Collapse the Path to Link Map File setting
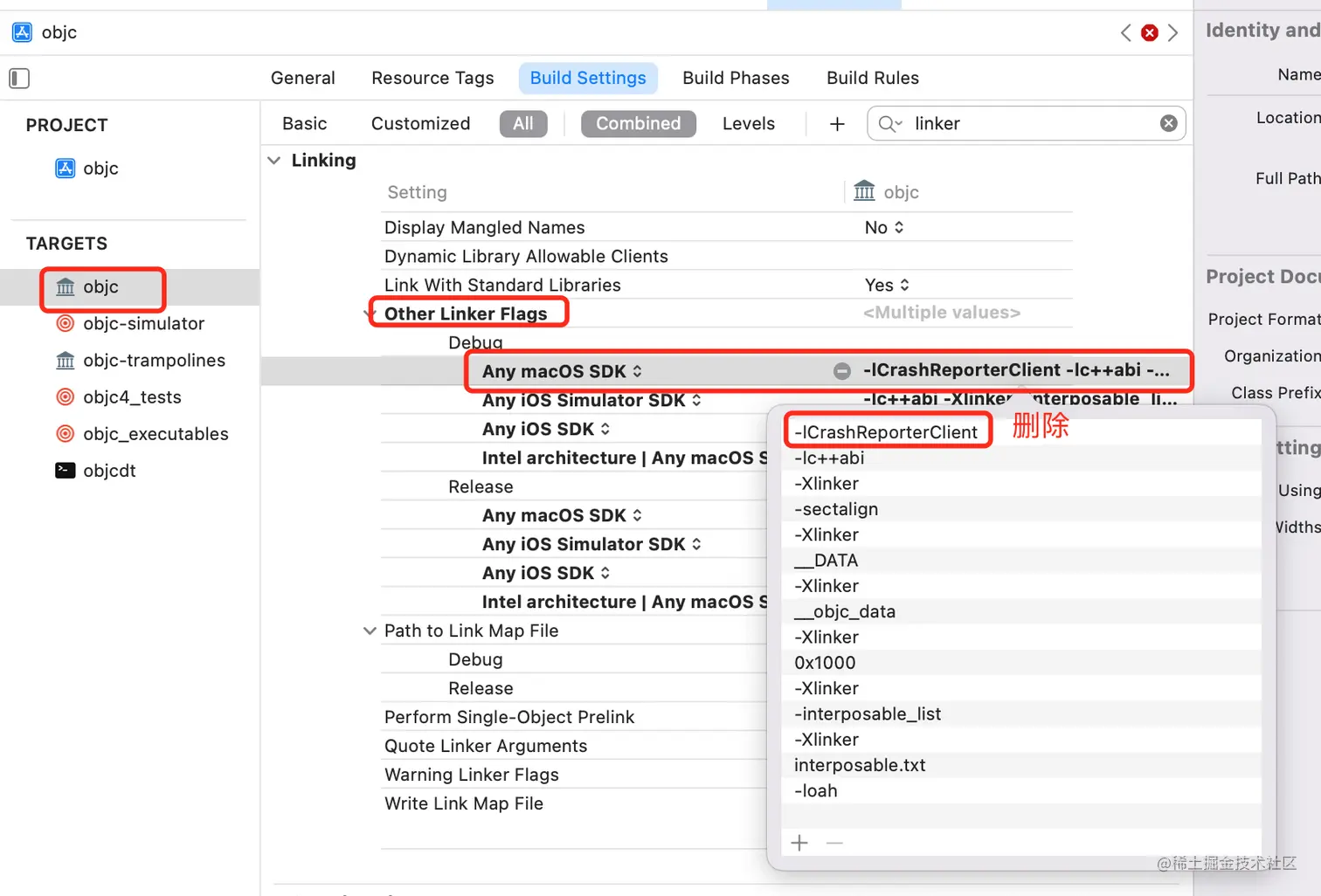 pyautogui.click(x=370, y=631)
